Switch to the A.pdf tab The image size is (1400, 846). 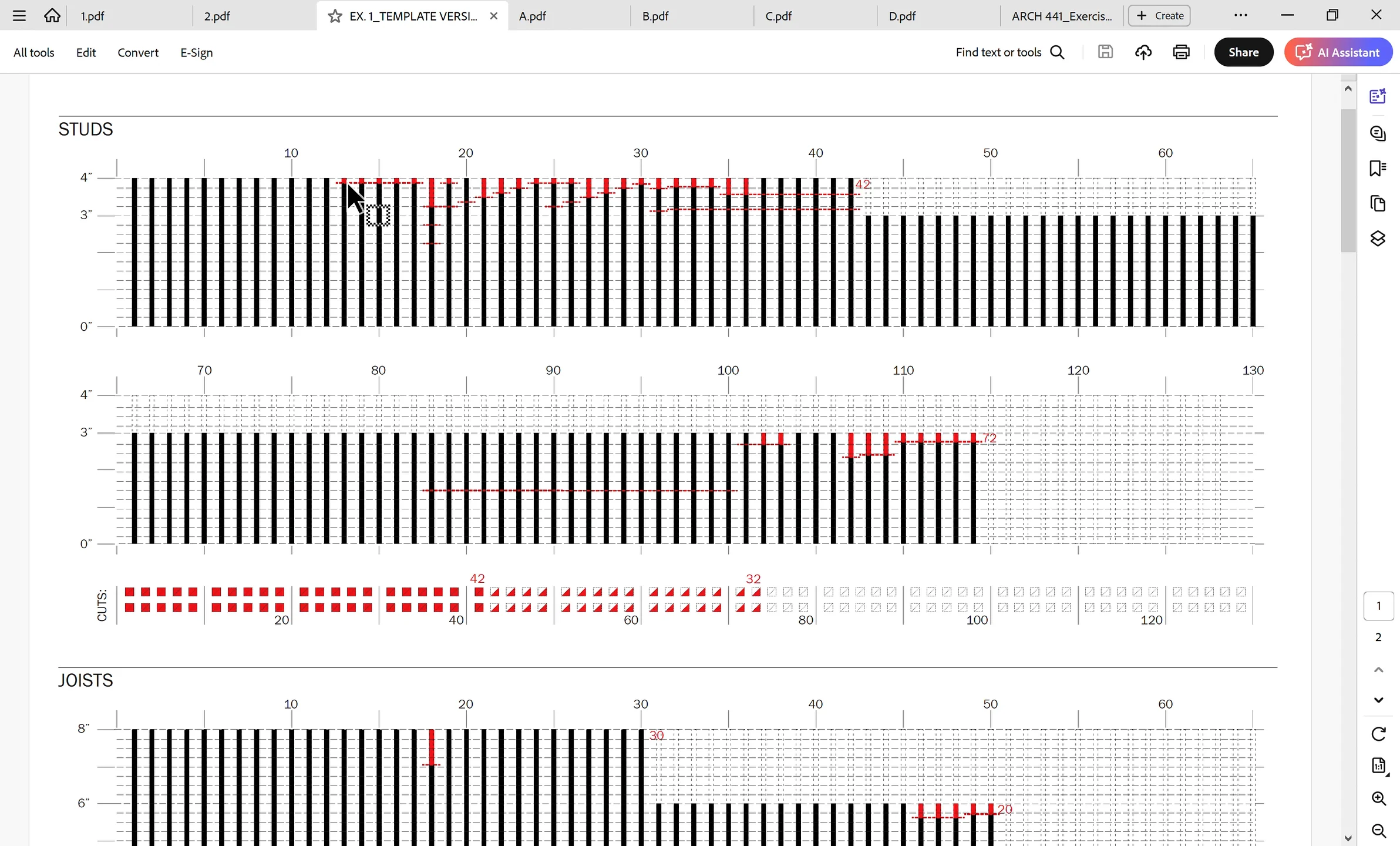(x=532, y=16)
